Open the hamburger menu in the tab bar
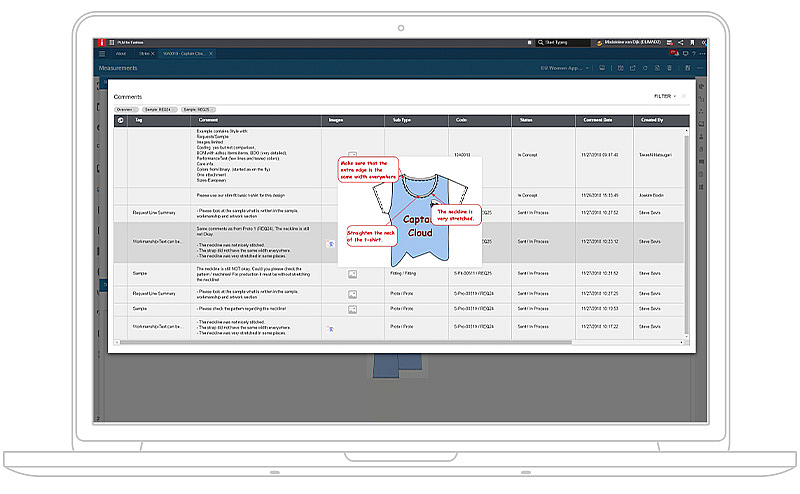Screen dimensions: 800x494 (x=102, y=53)
